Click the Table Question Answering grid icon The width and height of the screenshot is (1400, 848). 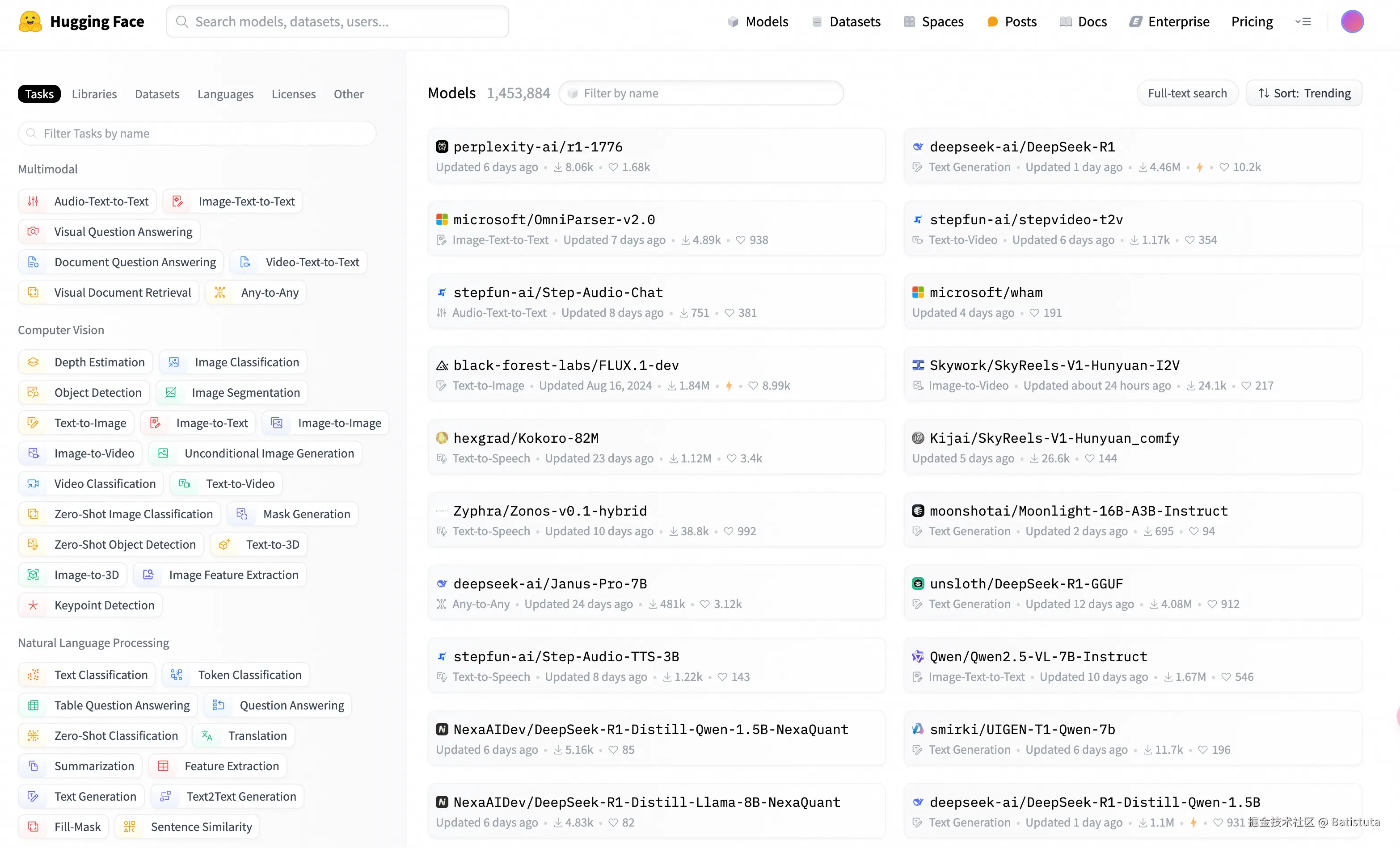click(33, 705)
